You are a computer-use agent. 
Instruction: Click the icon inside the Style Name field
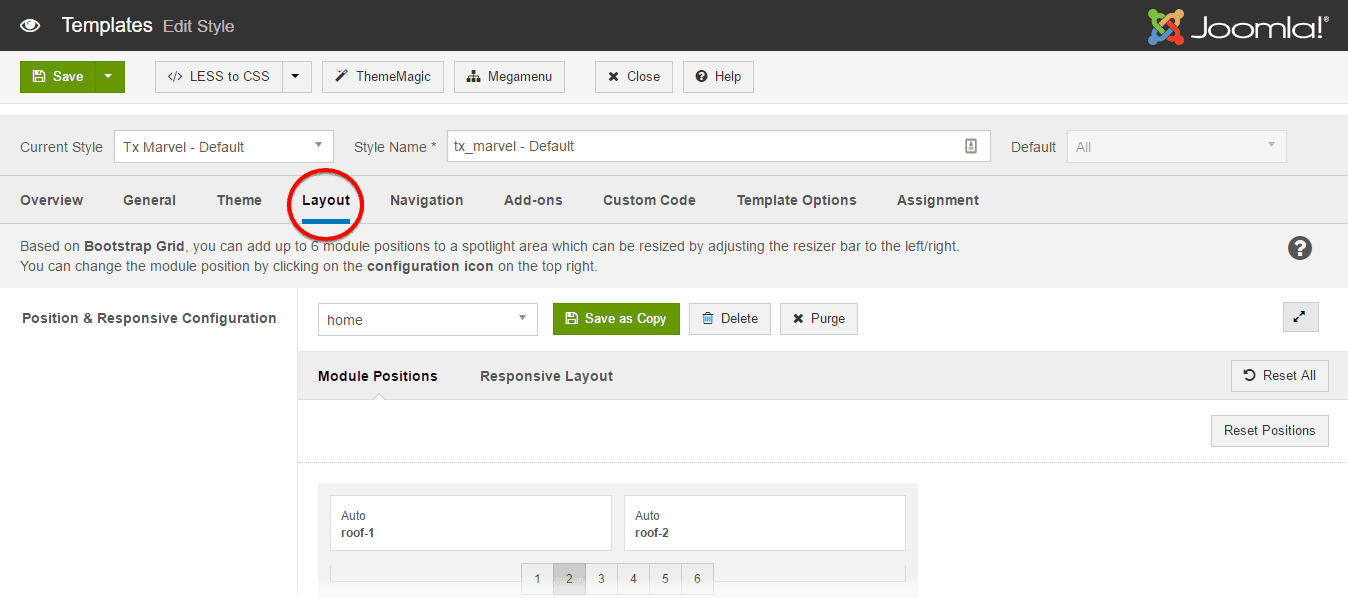(x=970, y=146)
